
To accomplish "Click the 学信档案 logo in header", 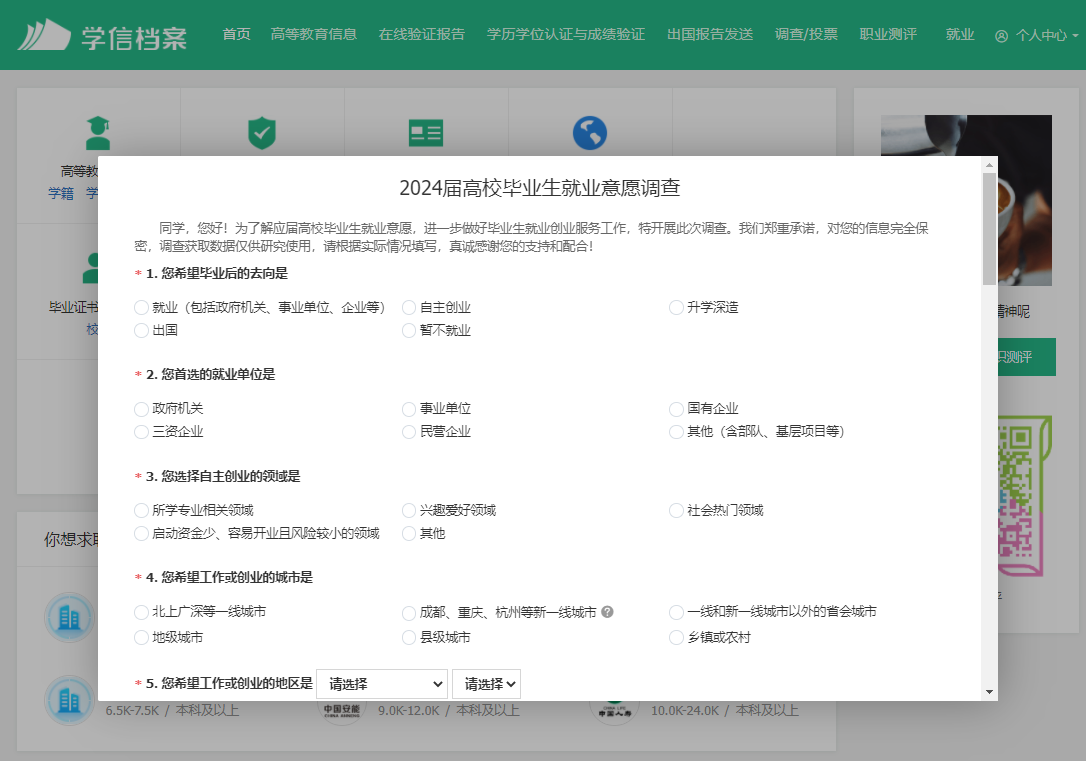I will click(102, 36).
